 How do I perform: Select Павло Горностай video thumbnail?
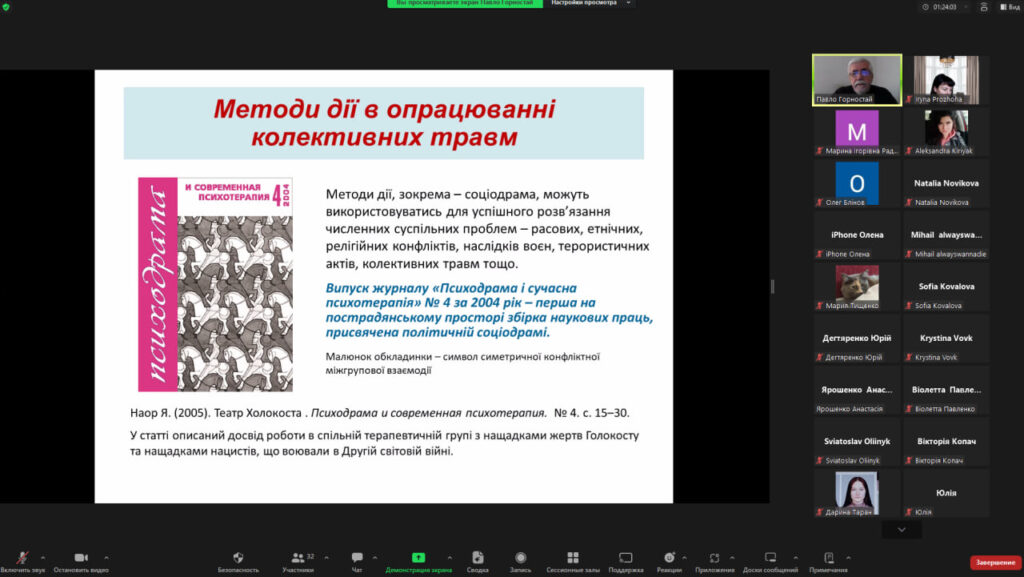[856, 79]
